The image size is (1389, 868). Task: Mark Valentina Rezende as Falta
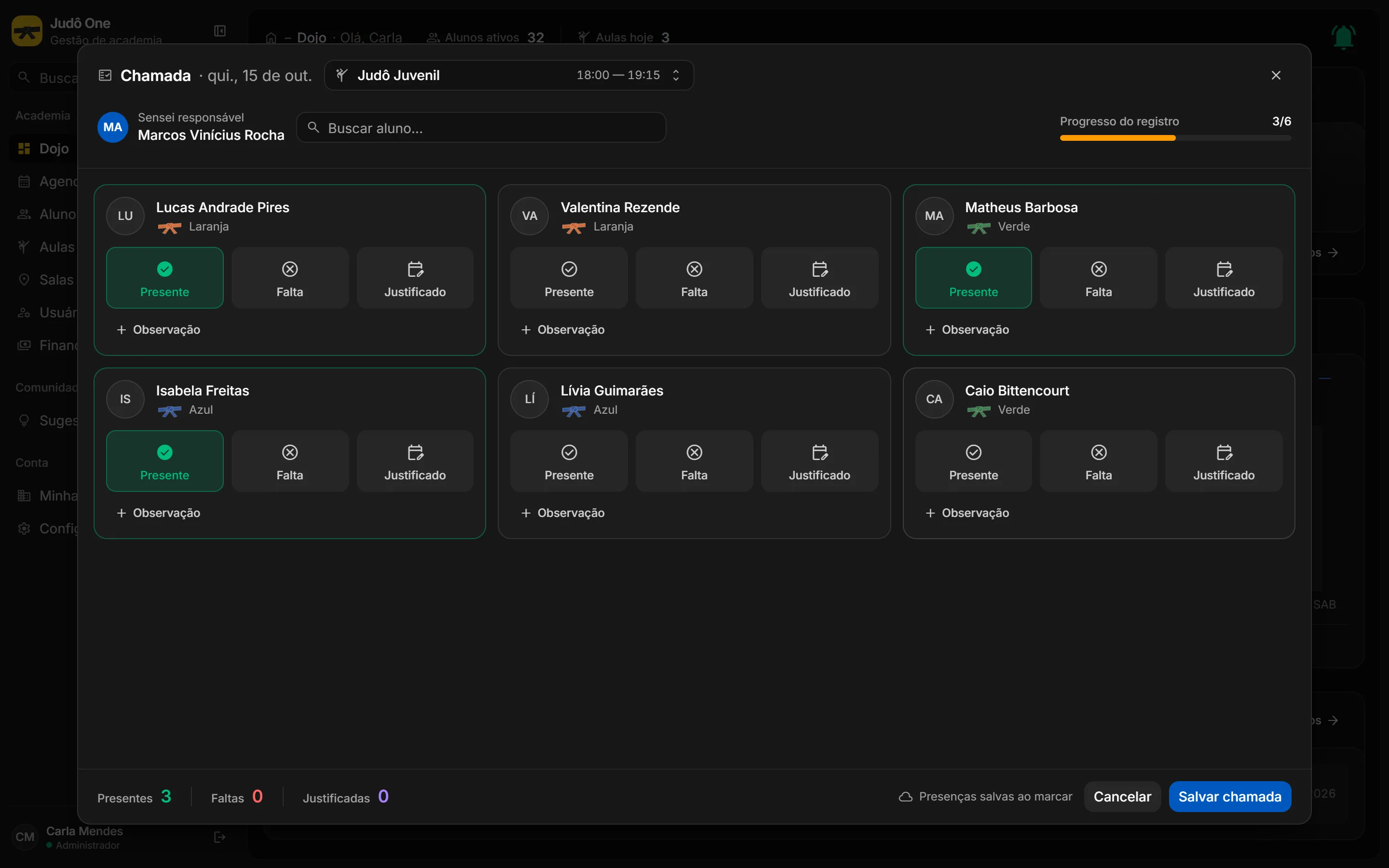(694, 278)
